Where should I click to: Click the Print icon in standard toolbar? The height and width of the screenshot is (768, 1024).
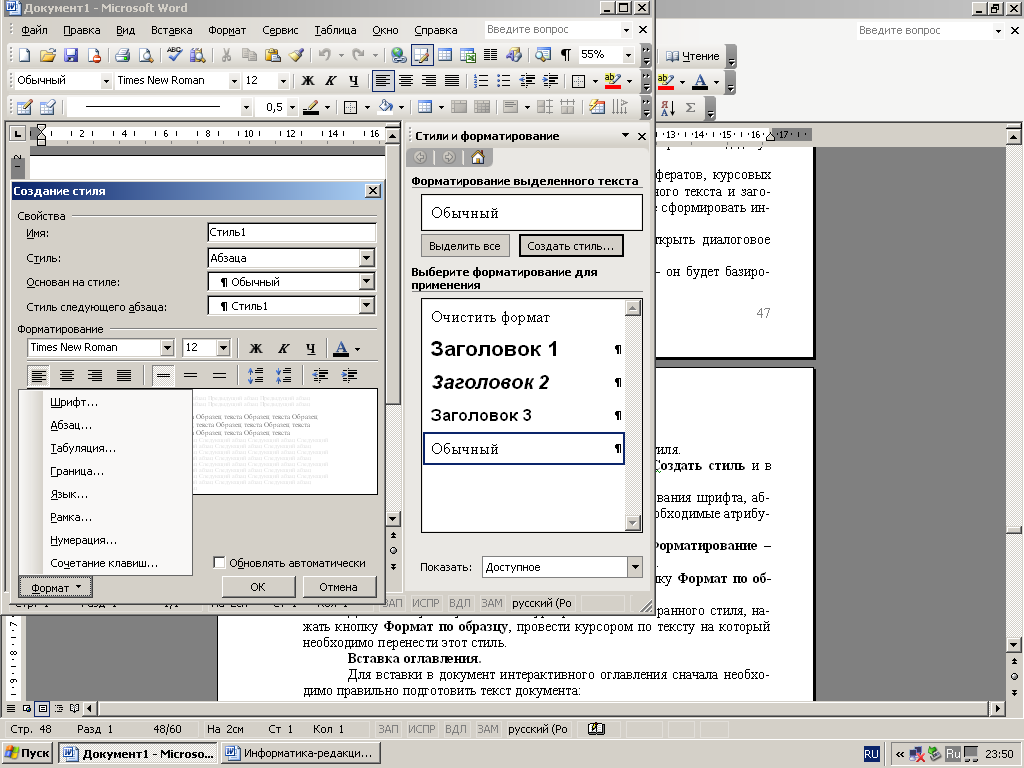click(122, 56)
